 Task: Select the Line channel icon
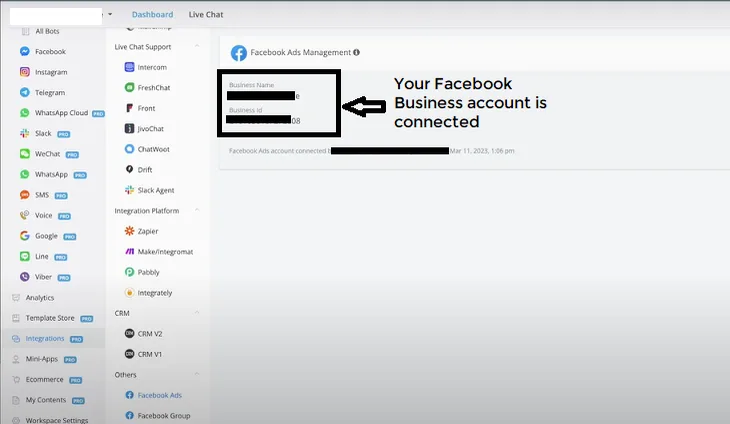(25, 256)
